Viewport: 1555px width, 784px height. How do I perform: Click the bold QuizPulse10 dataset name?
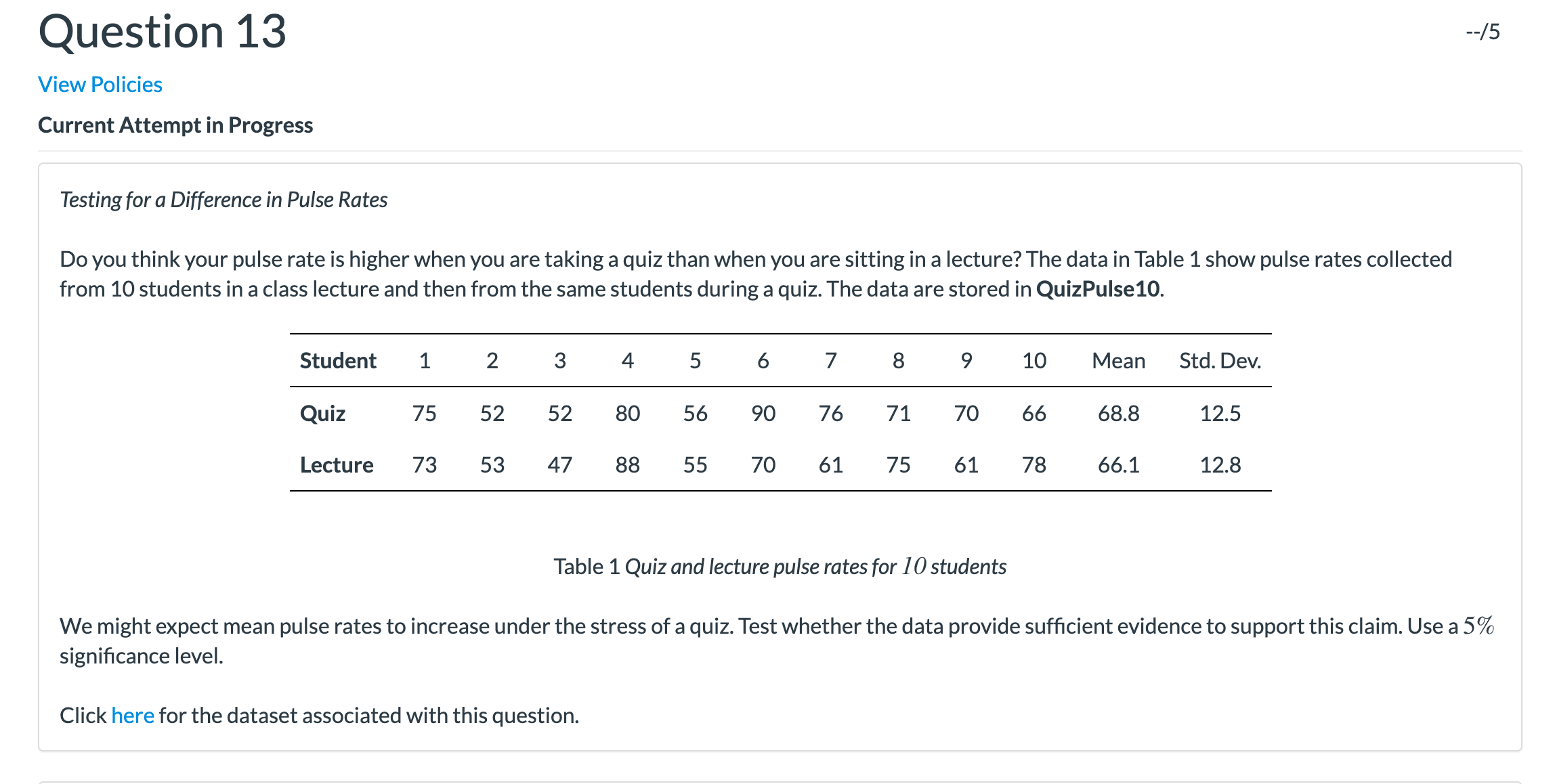coord(1098,289)
